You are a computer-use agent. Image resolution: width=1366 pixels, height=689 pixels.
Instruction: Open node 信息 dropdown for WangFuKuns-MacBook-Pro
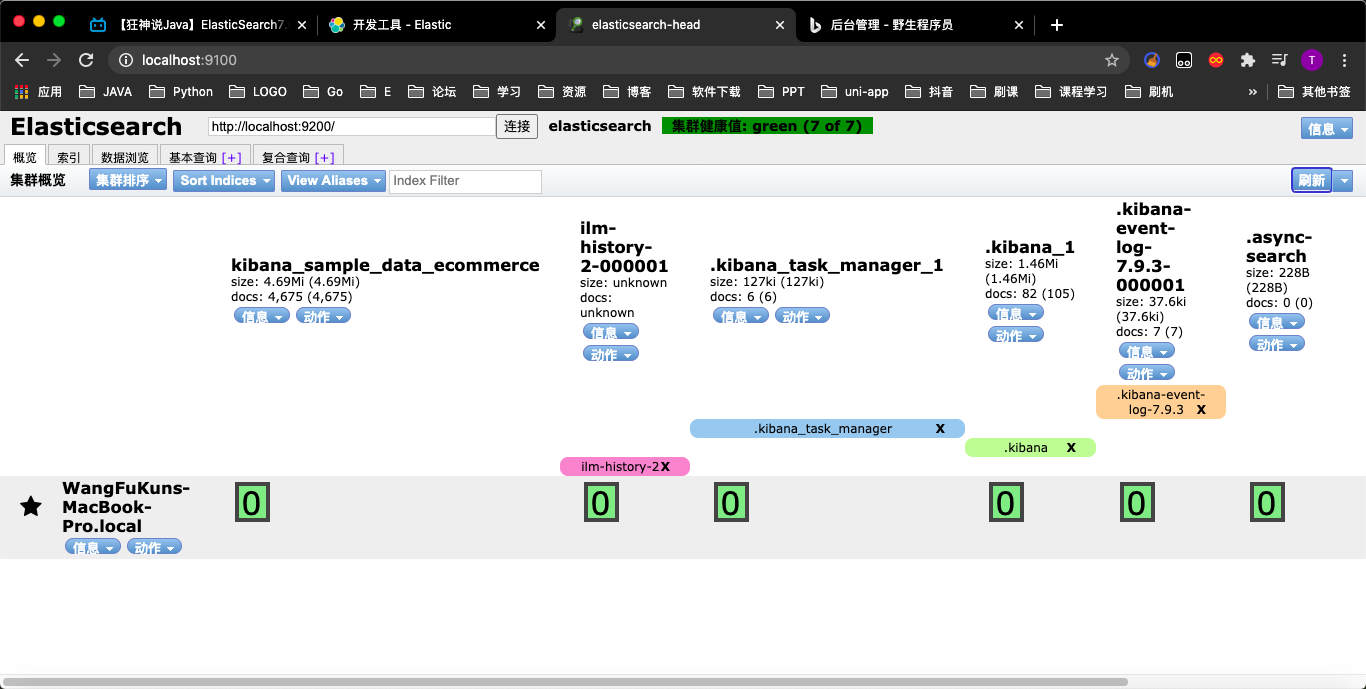[93, 547]
